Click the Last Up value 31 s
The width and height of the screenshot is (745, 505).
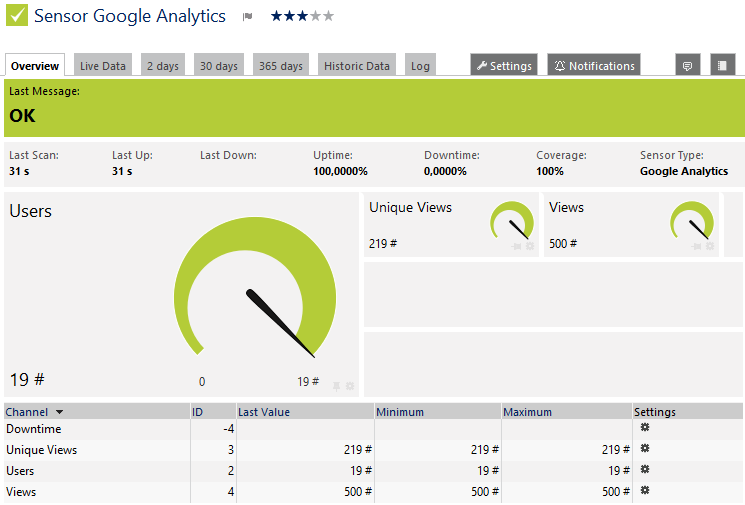click(x=122, y=171)
